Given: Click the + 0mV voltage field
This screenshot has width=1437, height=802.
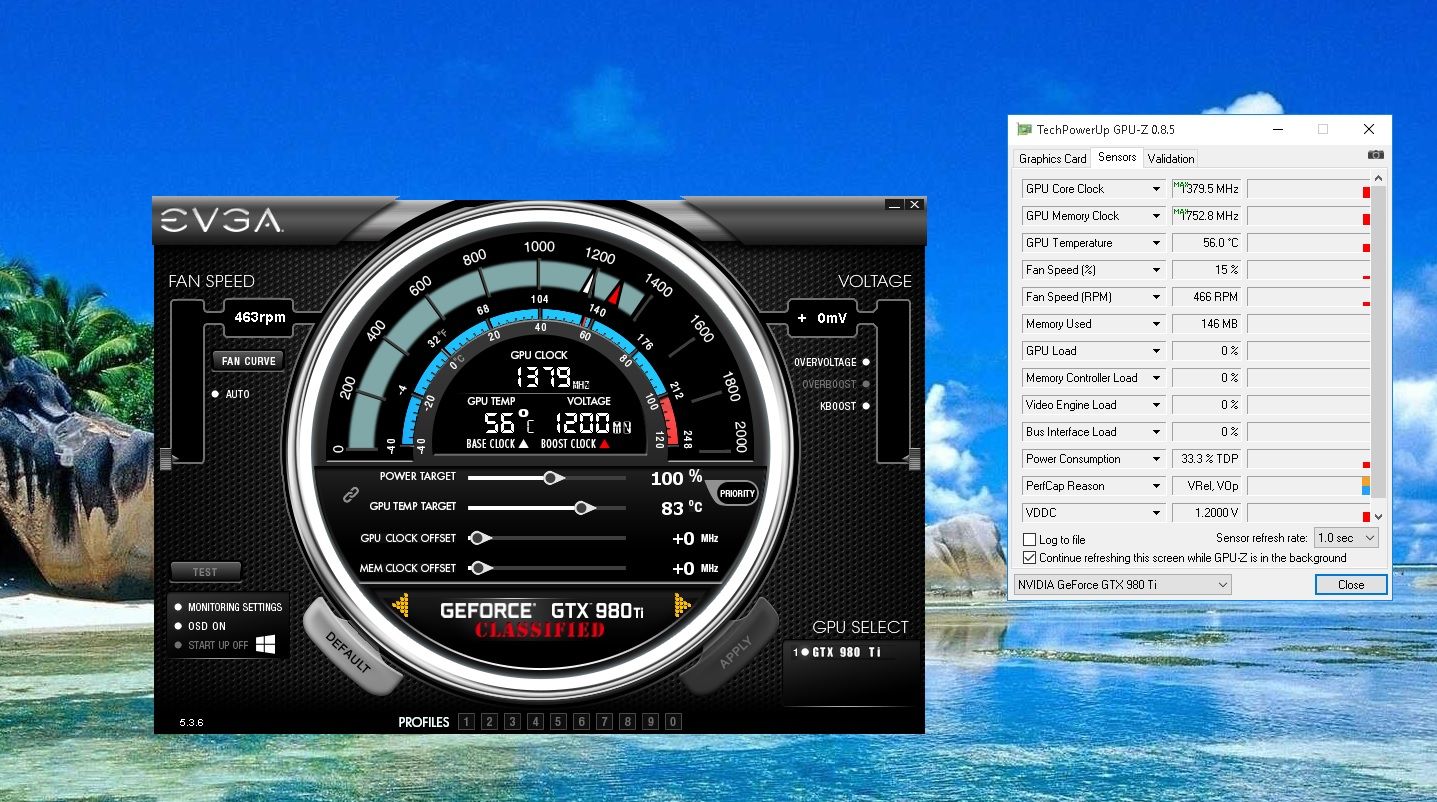Looking at the screenshot, I should 824,318.
